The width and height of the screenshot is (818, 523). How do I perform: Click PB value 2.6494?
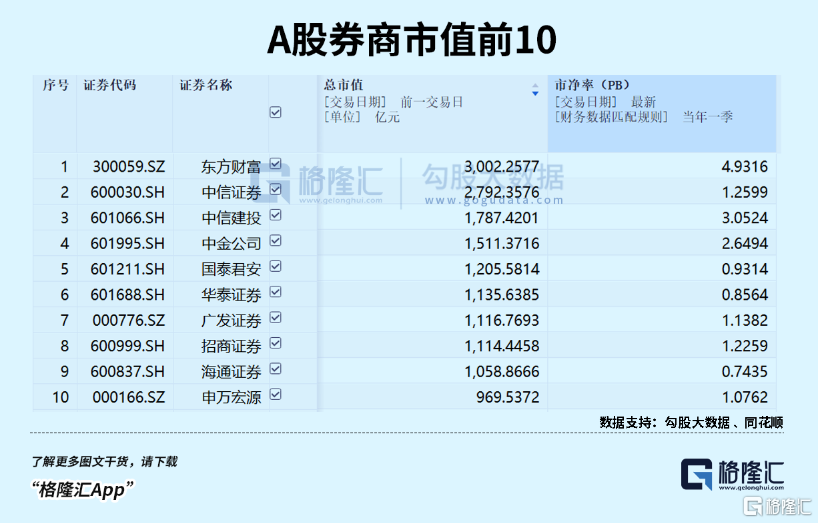745,244
